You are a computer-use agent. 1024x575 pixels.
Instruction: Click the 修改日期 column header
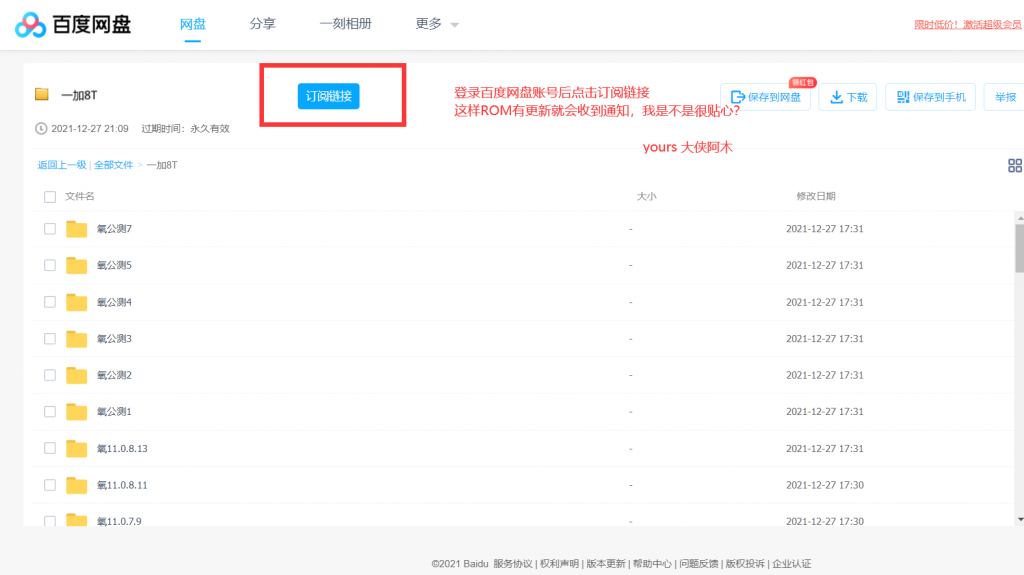pyautogui.click(x=816, y=196)
